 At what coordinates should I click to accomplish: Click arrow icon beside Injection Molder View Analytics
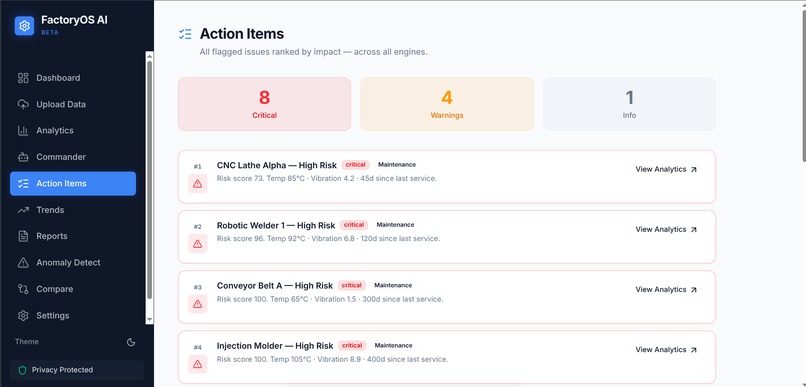pyautogui.click(x=693, y=350)
